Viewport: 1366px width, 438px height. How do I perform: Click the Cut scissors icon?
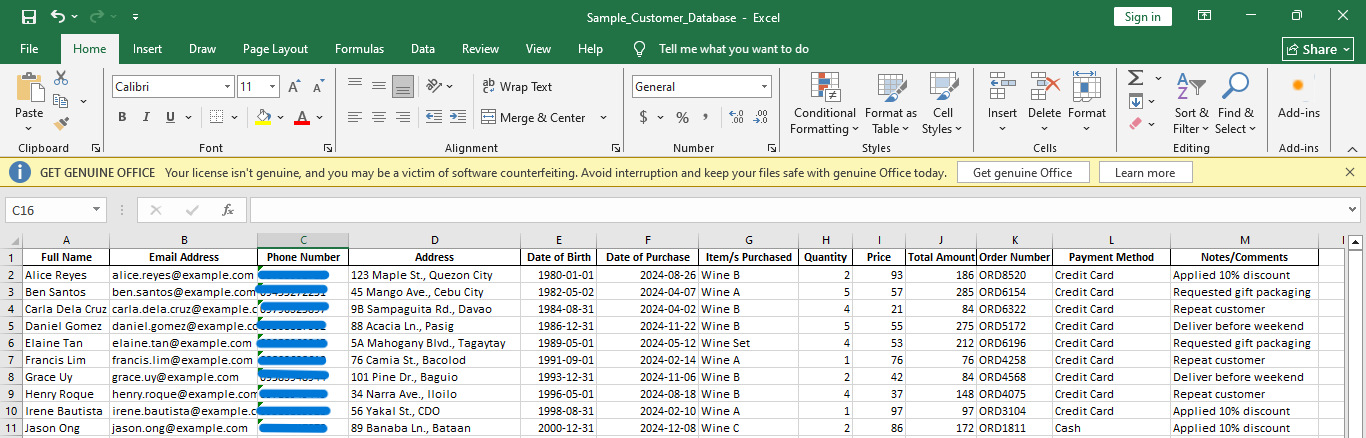(61, 78)
